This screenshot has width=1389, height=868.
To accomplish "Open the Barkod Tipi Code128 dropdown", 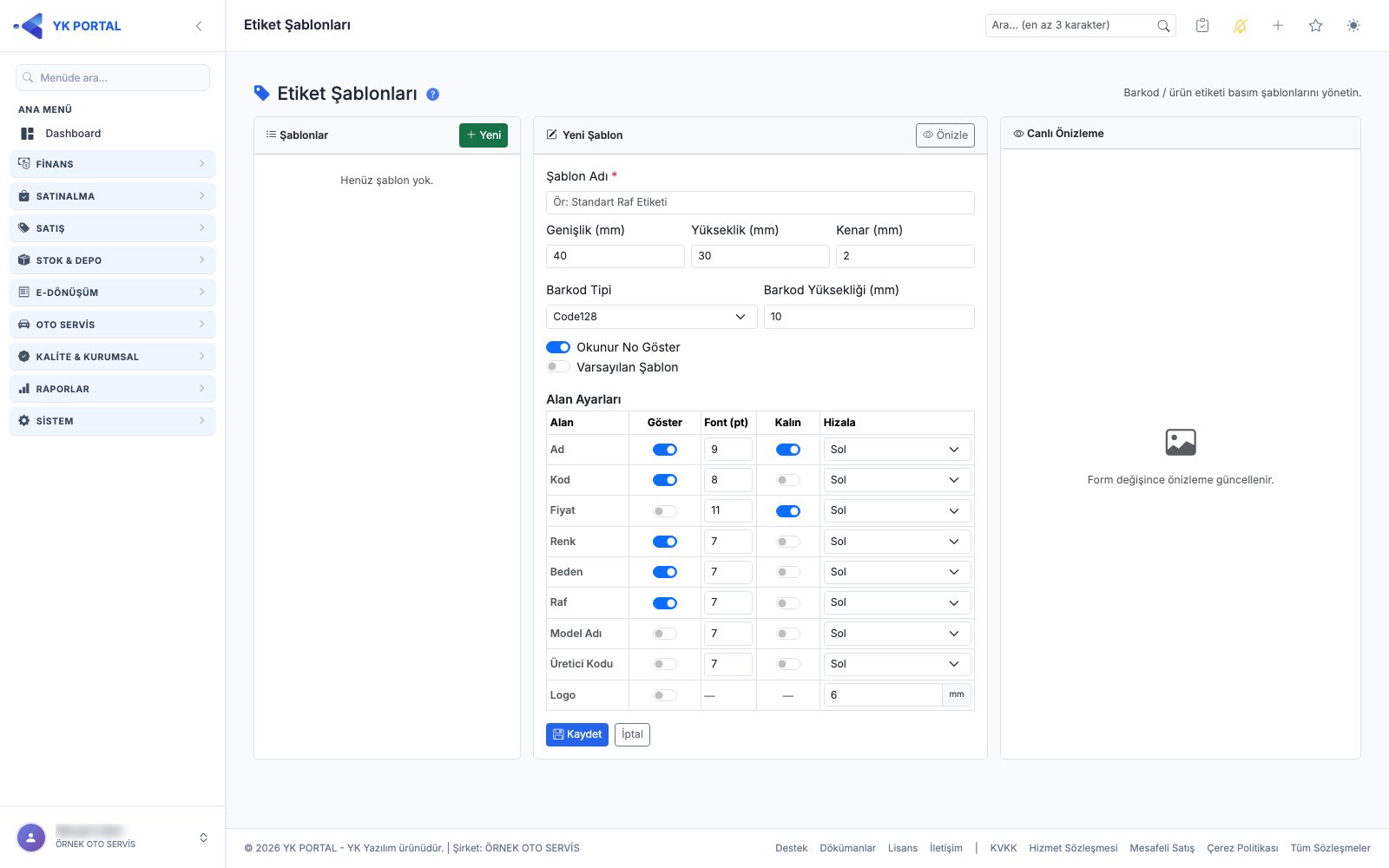I will pyautogui.click(x=651, y=317).
